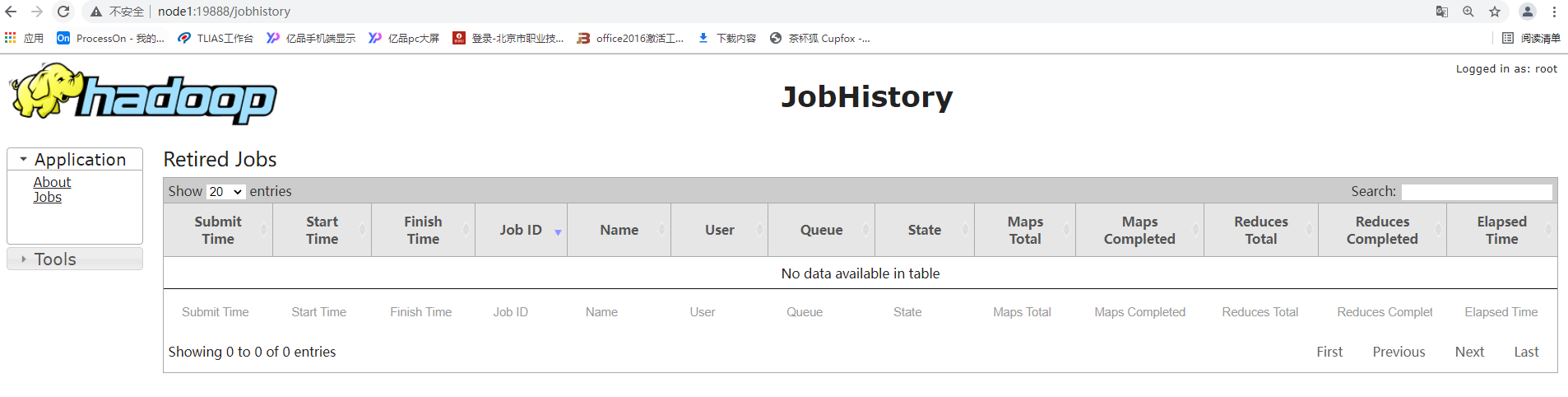Sort by Submit Time column header
Screen dimensions: 1568x397
point(218,230)
